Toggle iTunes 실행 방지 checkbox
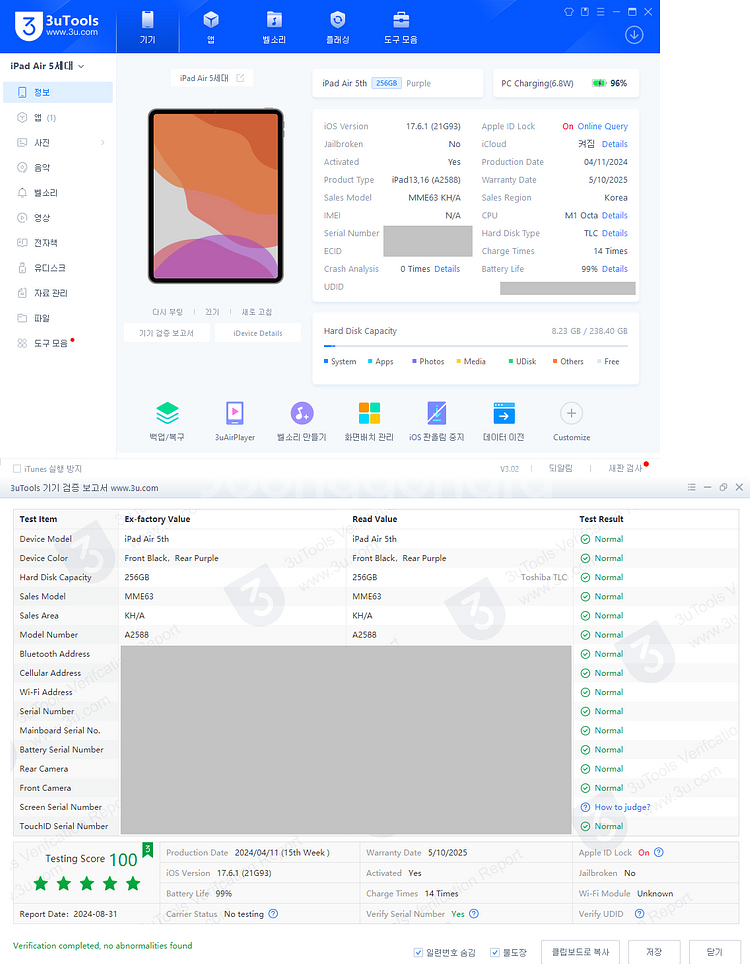Image resolution: width=750 pixels, height=964 pixels. coord(17,469)
